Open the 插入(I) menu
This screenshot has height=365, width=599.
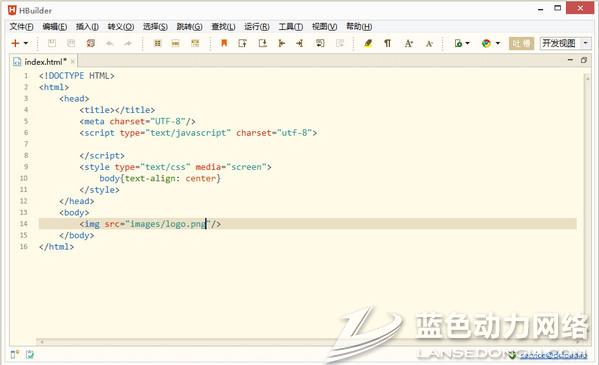pyautogui.click(x=87, y=26)
